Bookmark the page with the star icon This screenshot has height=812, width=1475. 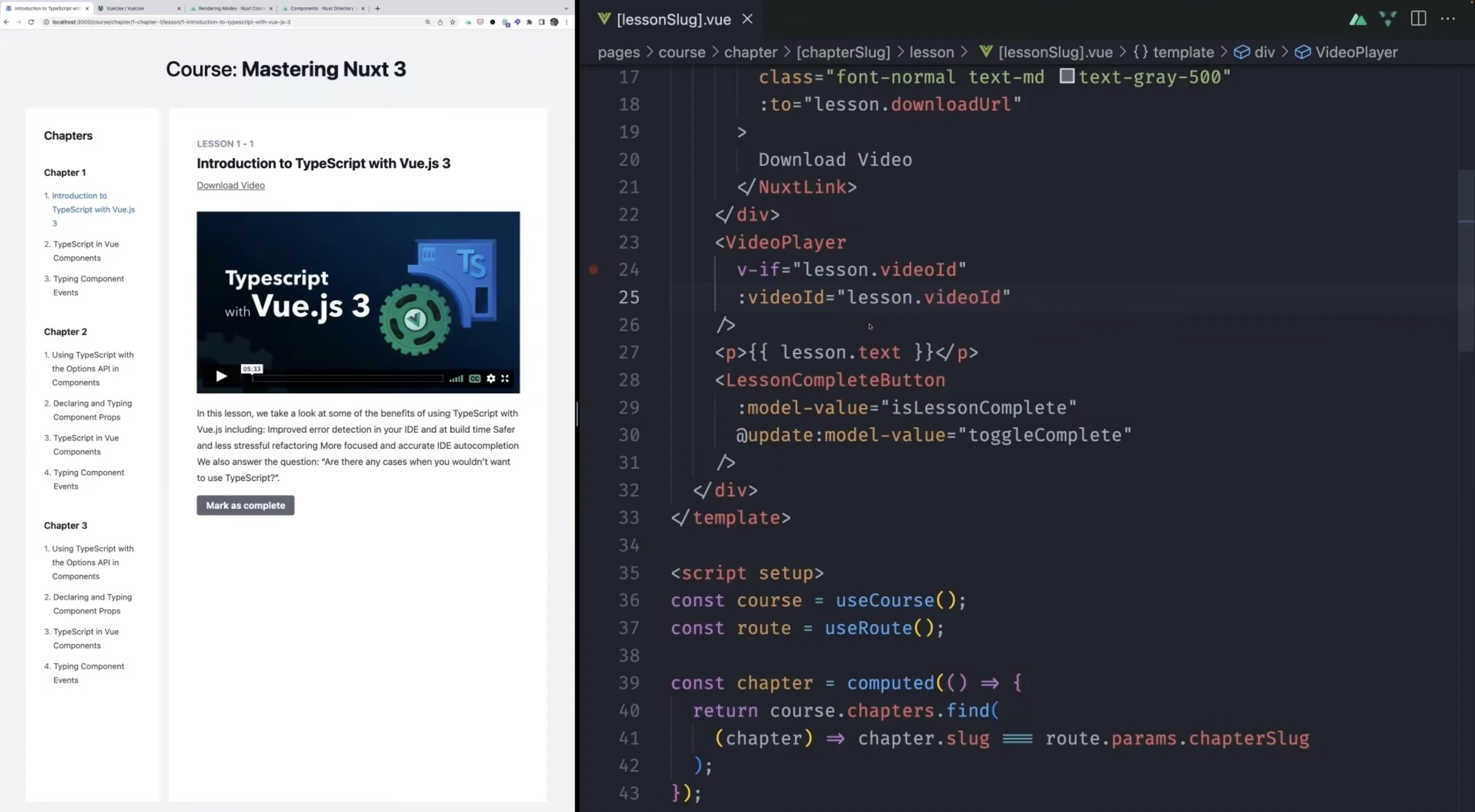(452, 23)
